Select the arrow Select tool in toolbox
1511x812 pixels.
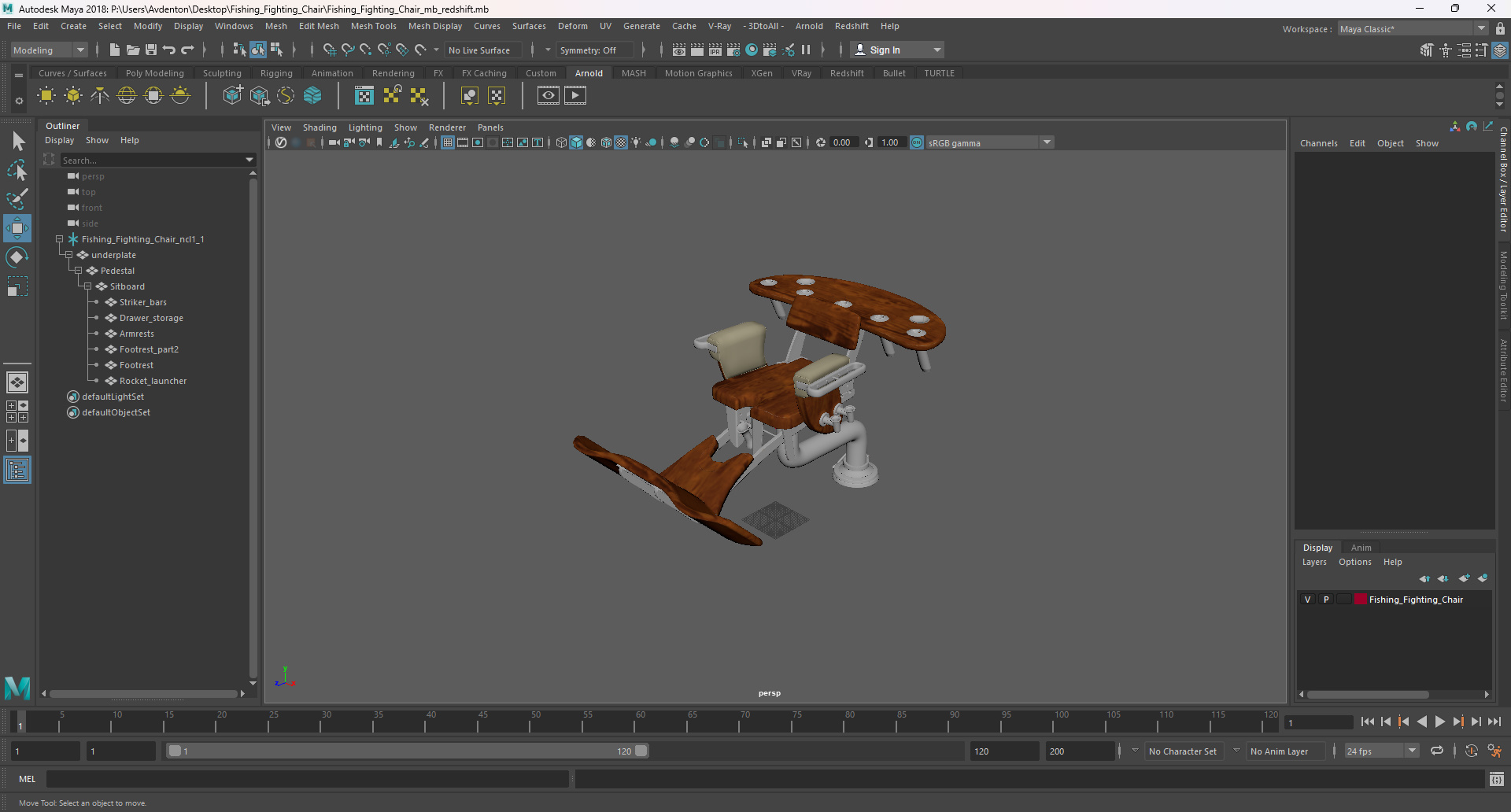(17, 142)
